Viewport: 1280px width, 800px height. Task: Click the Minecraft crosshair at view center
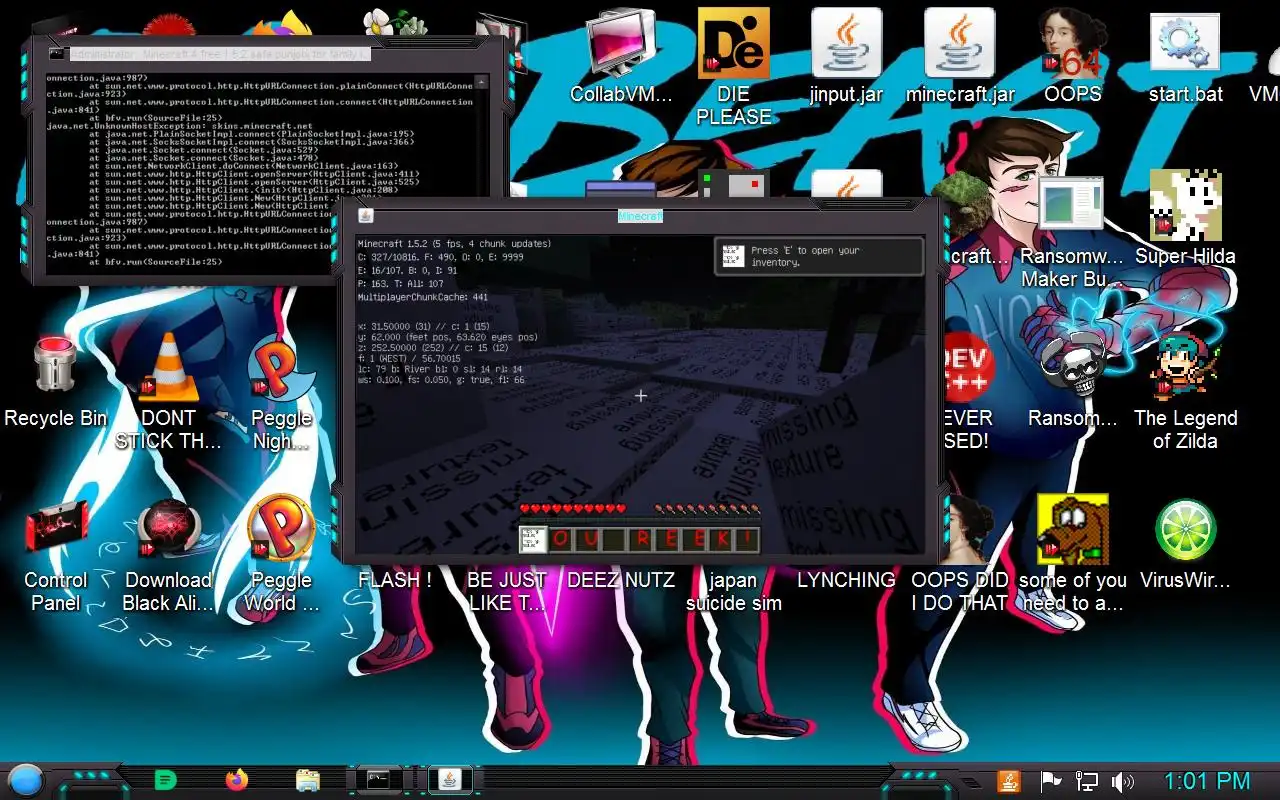[640, 395]
